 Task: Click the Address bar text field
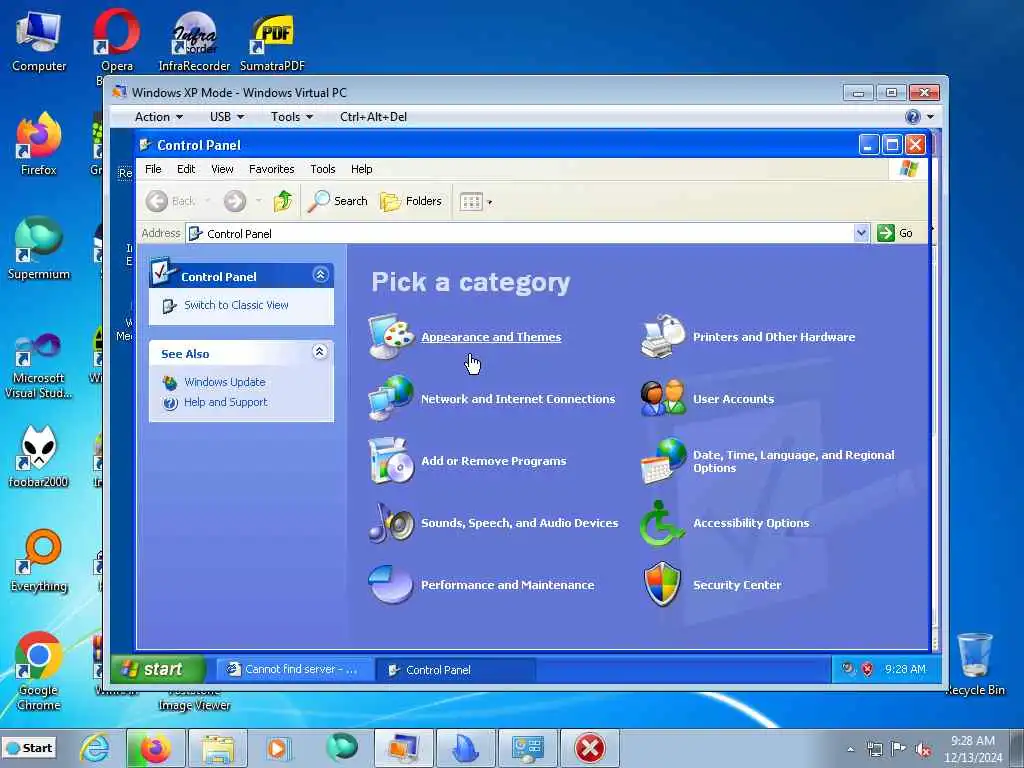(x=519, y=233)
